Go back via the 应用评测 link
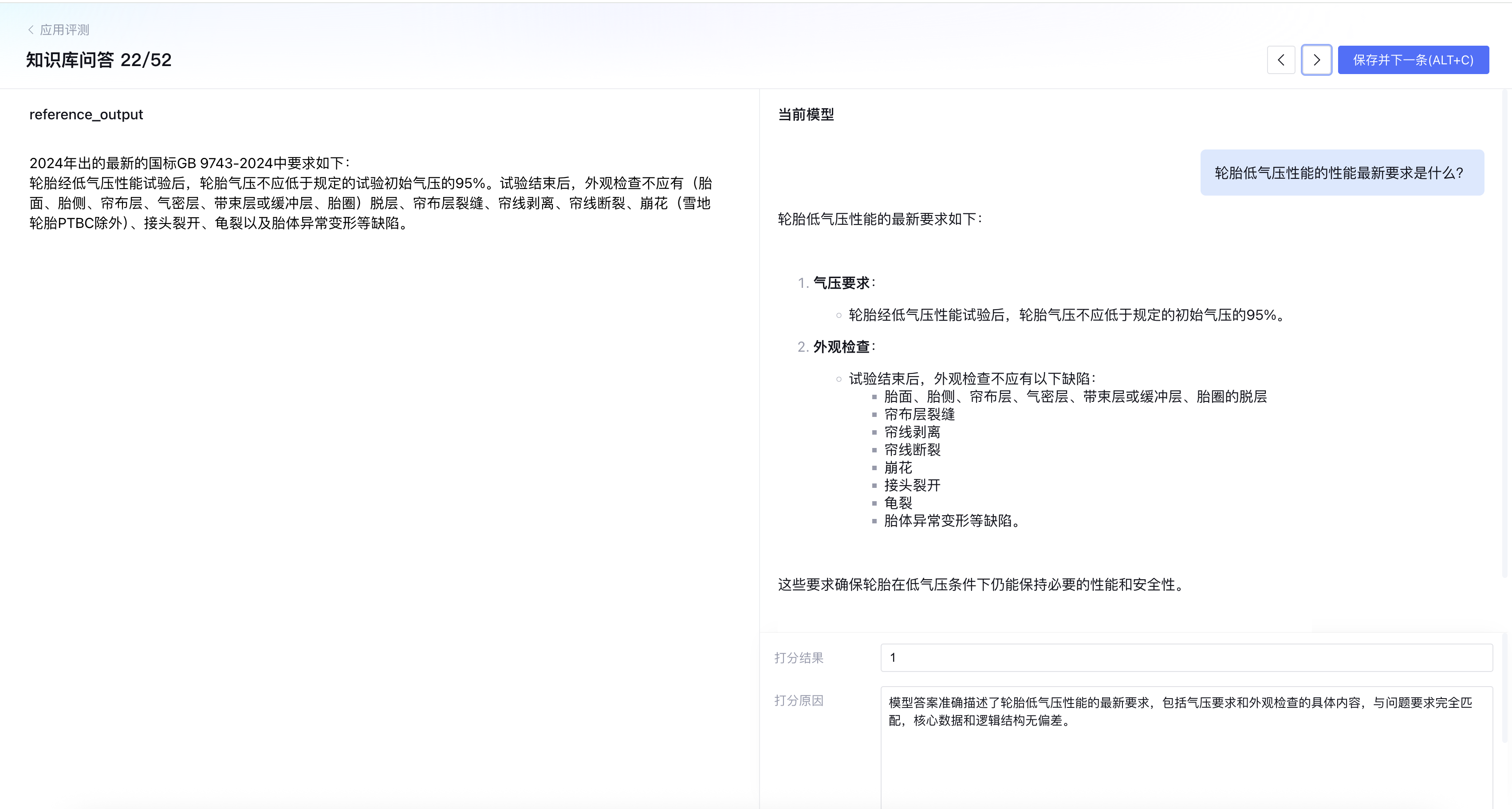This screenshot has width=1512, height=809. point(65,29)
